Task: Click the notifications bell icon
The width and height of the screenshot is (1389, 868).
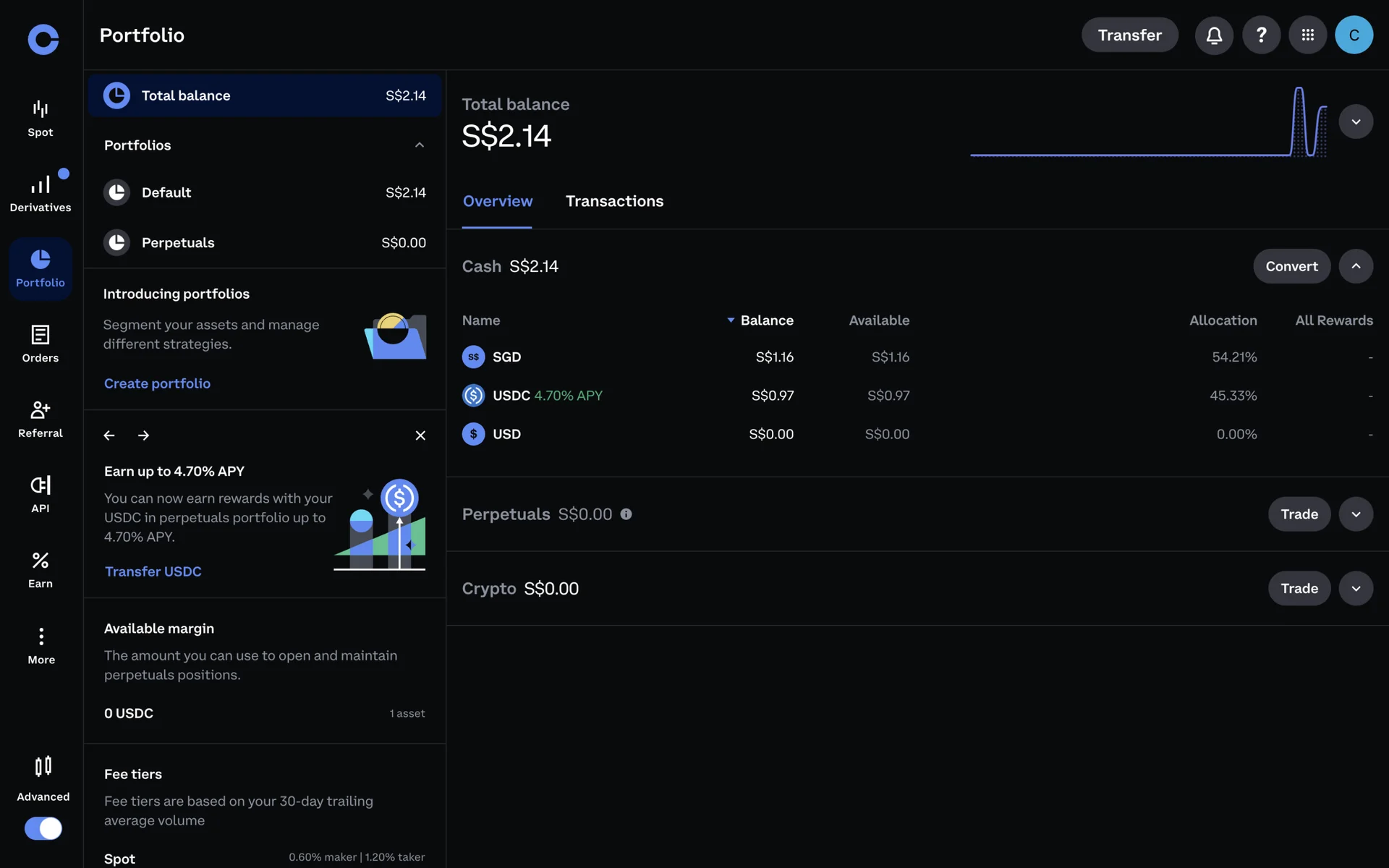Action: (x=1214, y=35)
